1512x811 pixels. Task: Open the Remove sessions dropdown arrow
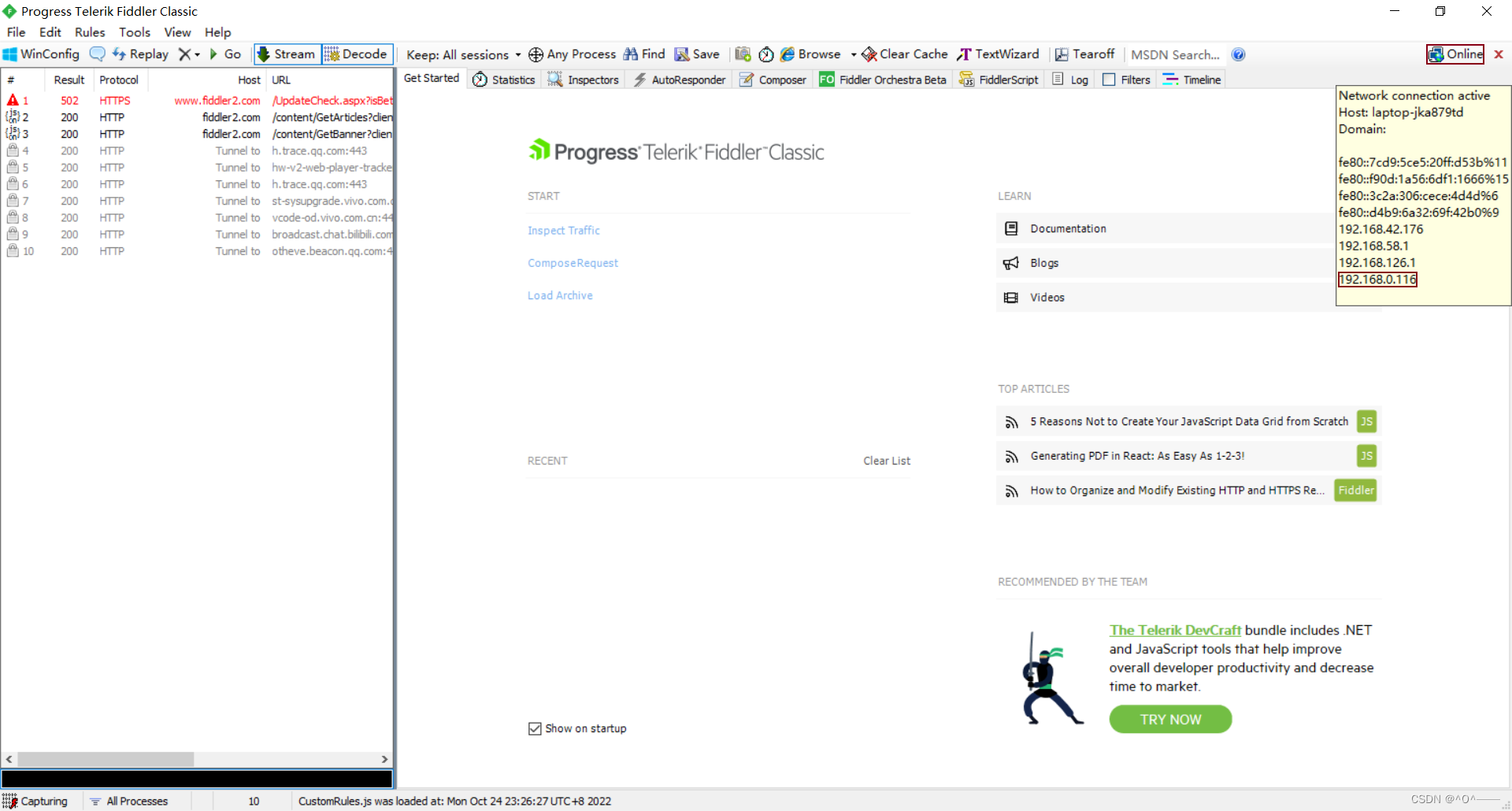tap(197, 54)
